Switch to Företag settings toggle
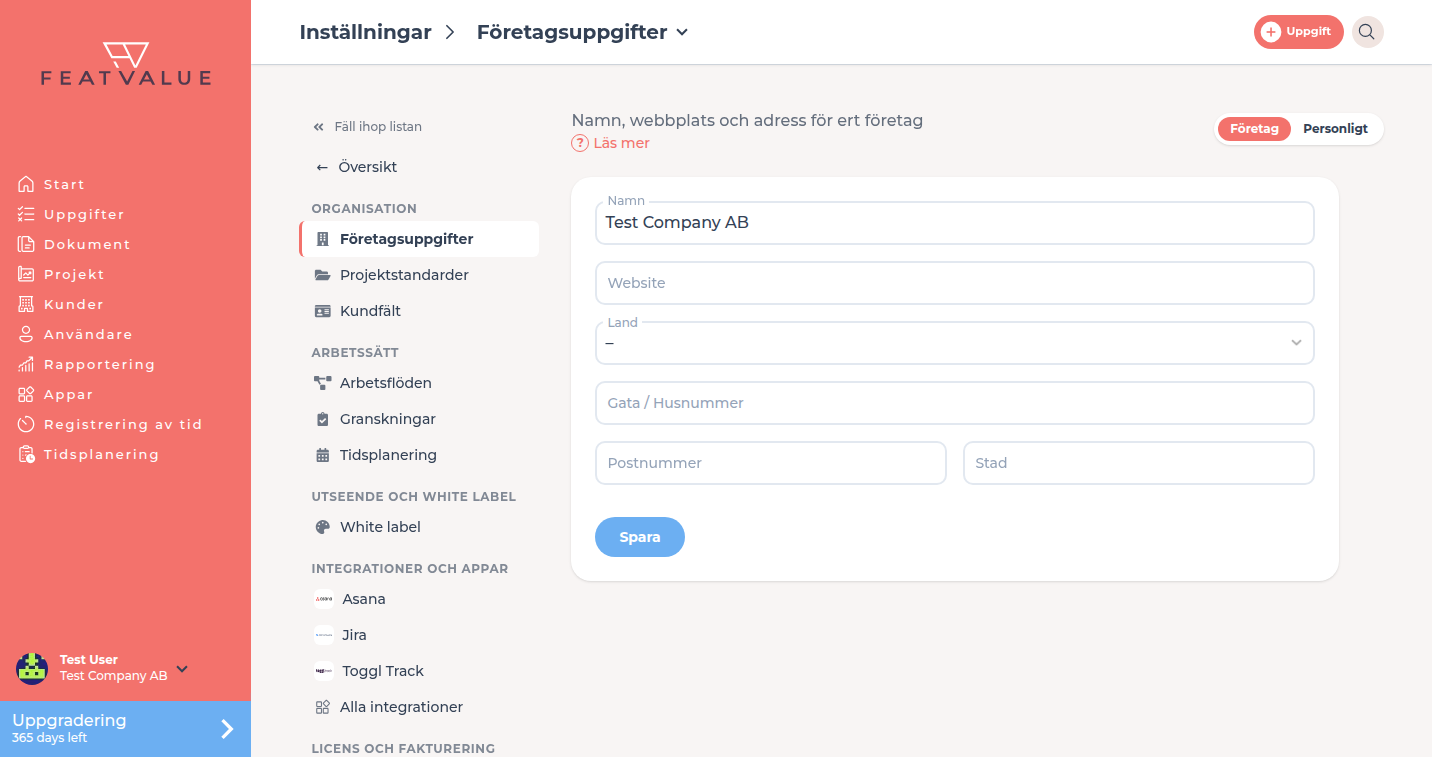Image resolution: width=1432 pixels, height=757 pixels. (1254, 129)
